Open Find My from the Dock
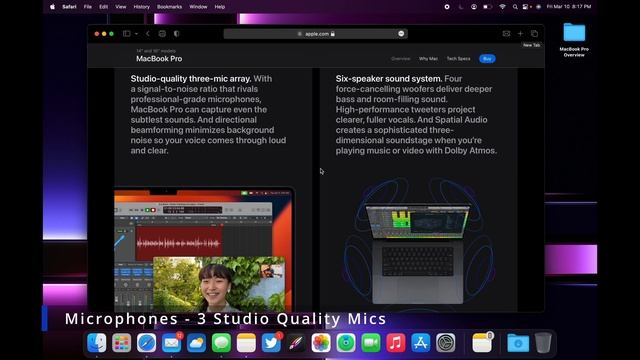The image size is (640, 360). coord(346,343)
